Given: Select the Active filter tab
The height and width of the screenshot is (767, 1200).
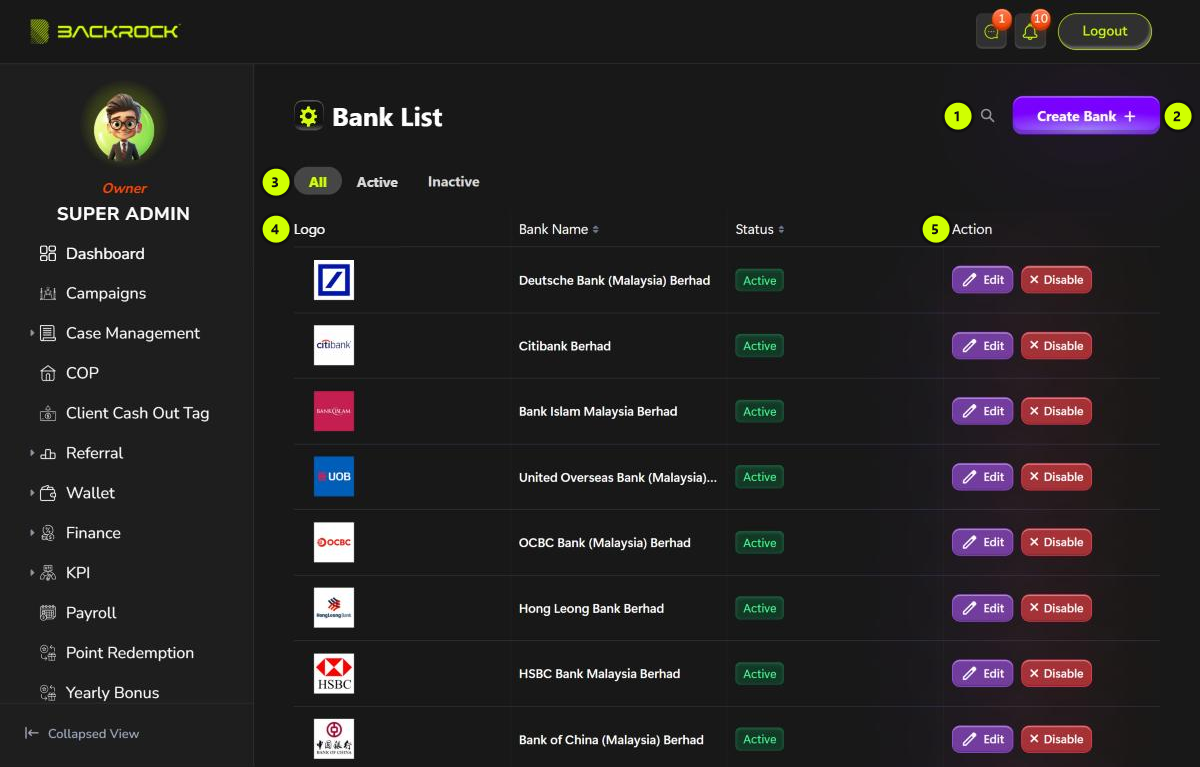Looking at the screenshot, I should pyautogui.click(x=377, y=182).
